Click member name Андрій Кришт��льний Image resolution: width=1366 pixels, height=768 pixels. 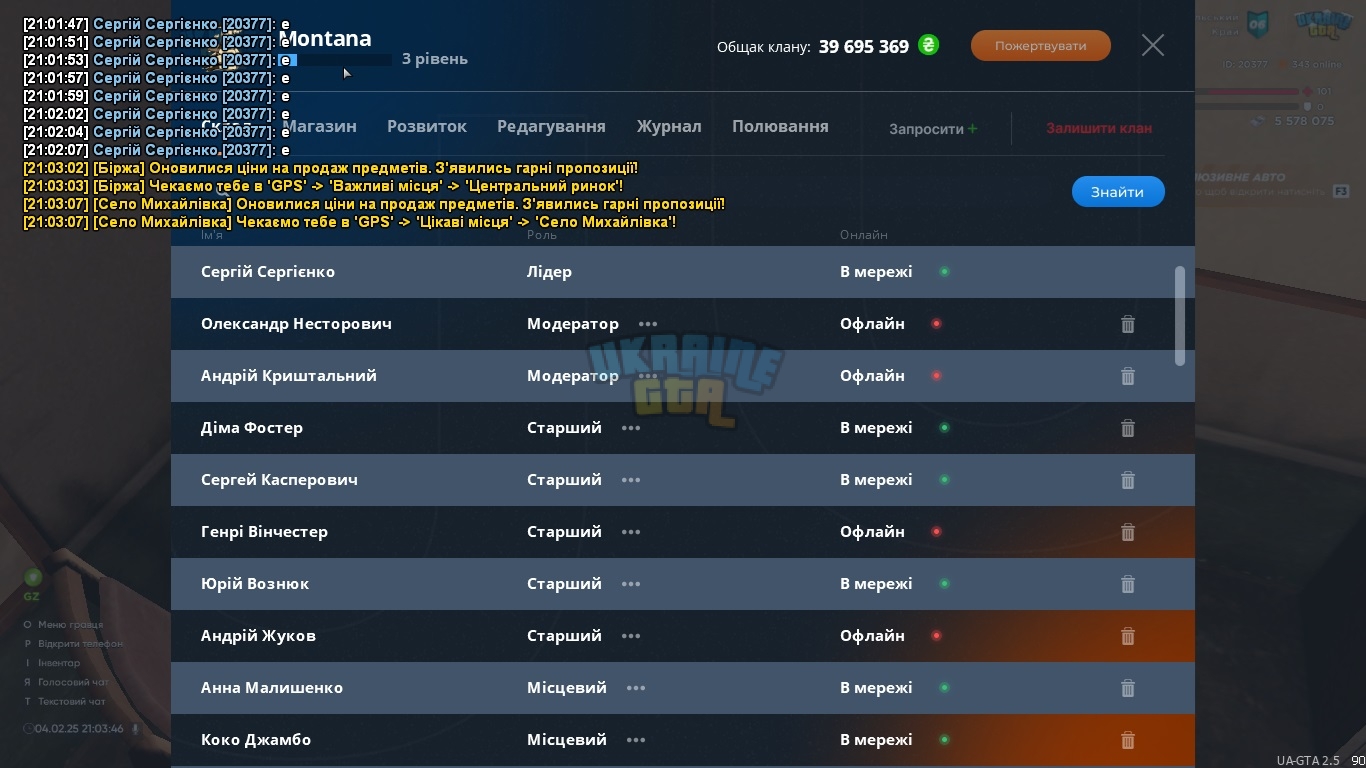[289, 376]
